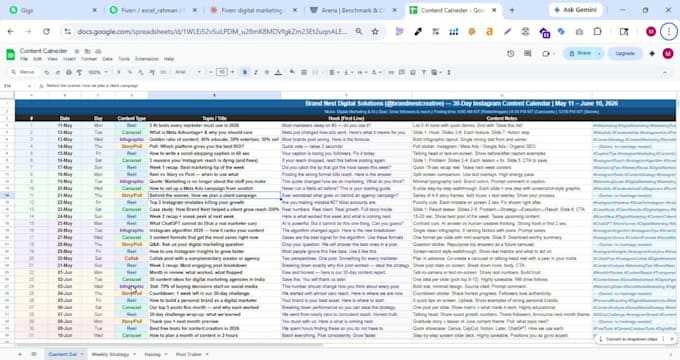This screenshot has height=360, width=680.
Task: Create a filter from toolbar
Action: (x=424, y=72)
